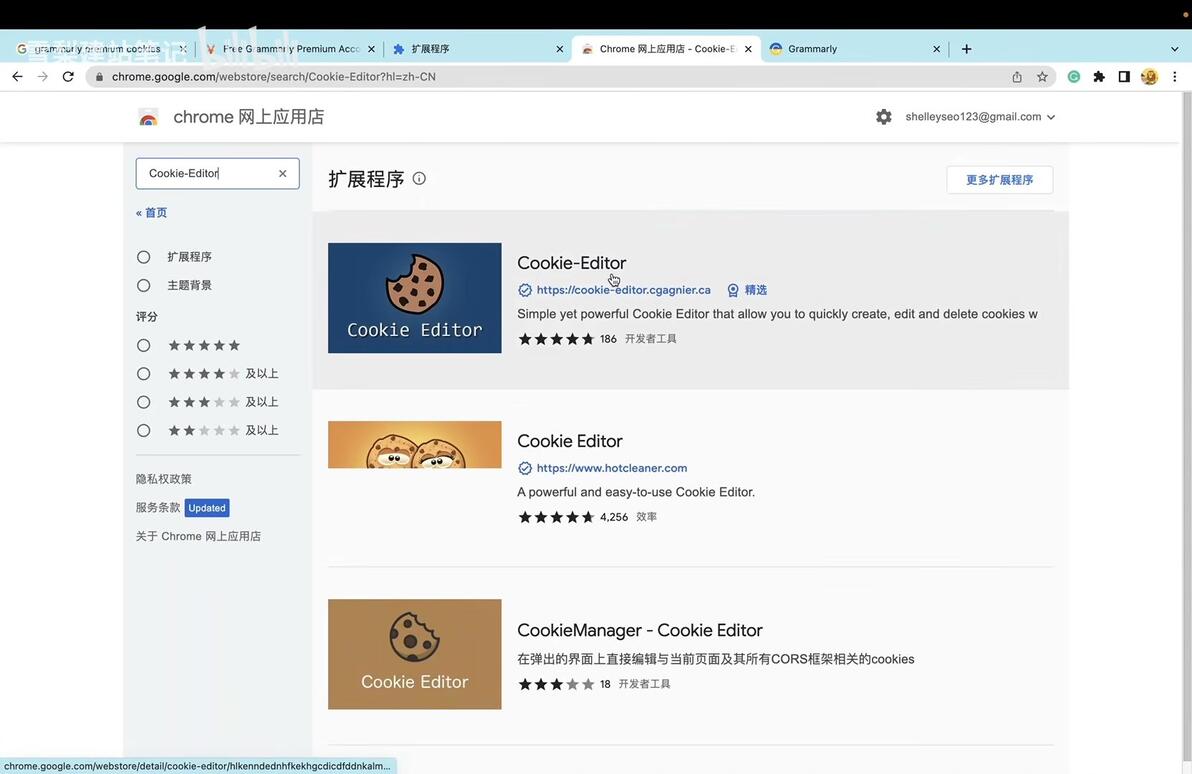Close the Free Grammarly Premium Account tab
The height and width of the screenshot is (774, 1192).
(371, 49)
